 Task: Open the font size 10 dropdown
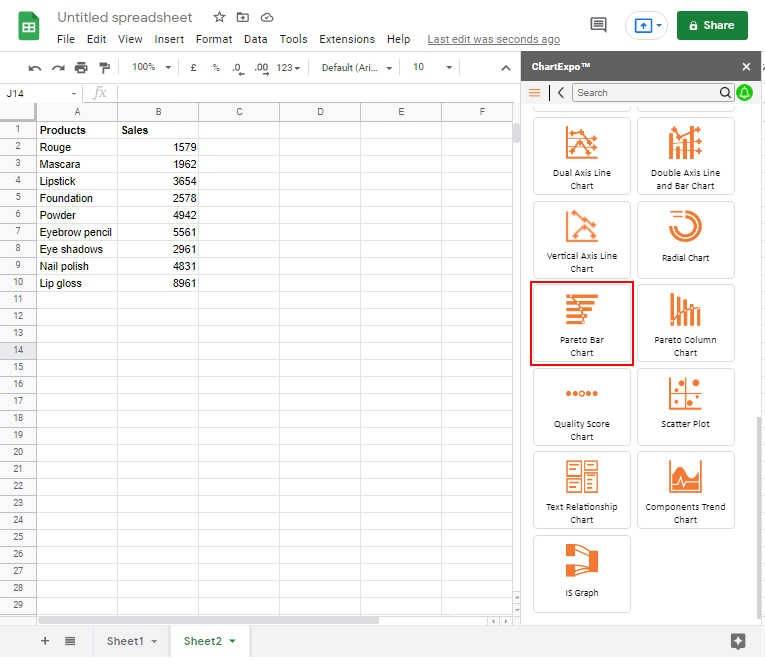point(432,67)
